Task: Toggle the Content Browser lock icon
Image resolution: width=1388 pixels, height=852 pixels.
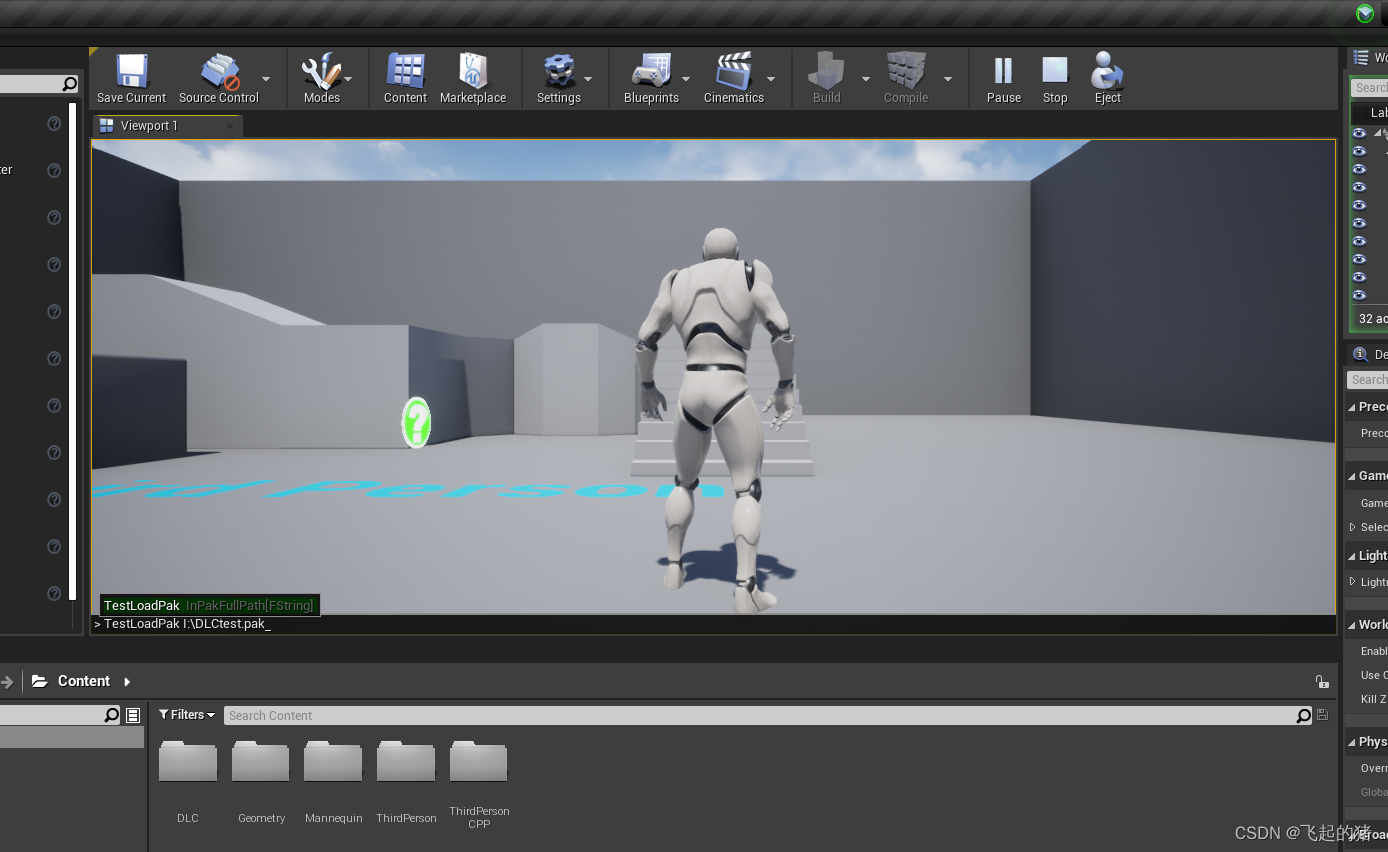Action: click(1322, 681)
